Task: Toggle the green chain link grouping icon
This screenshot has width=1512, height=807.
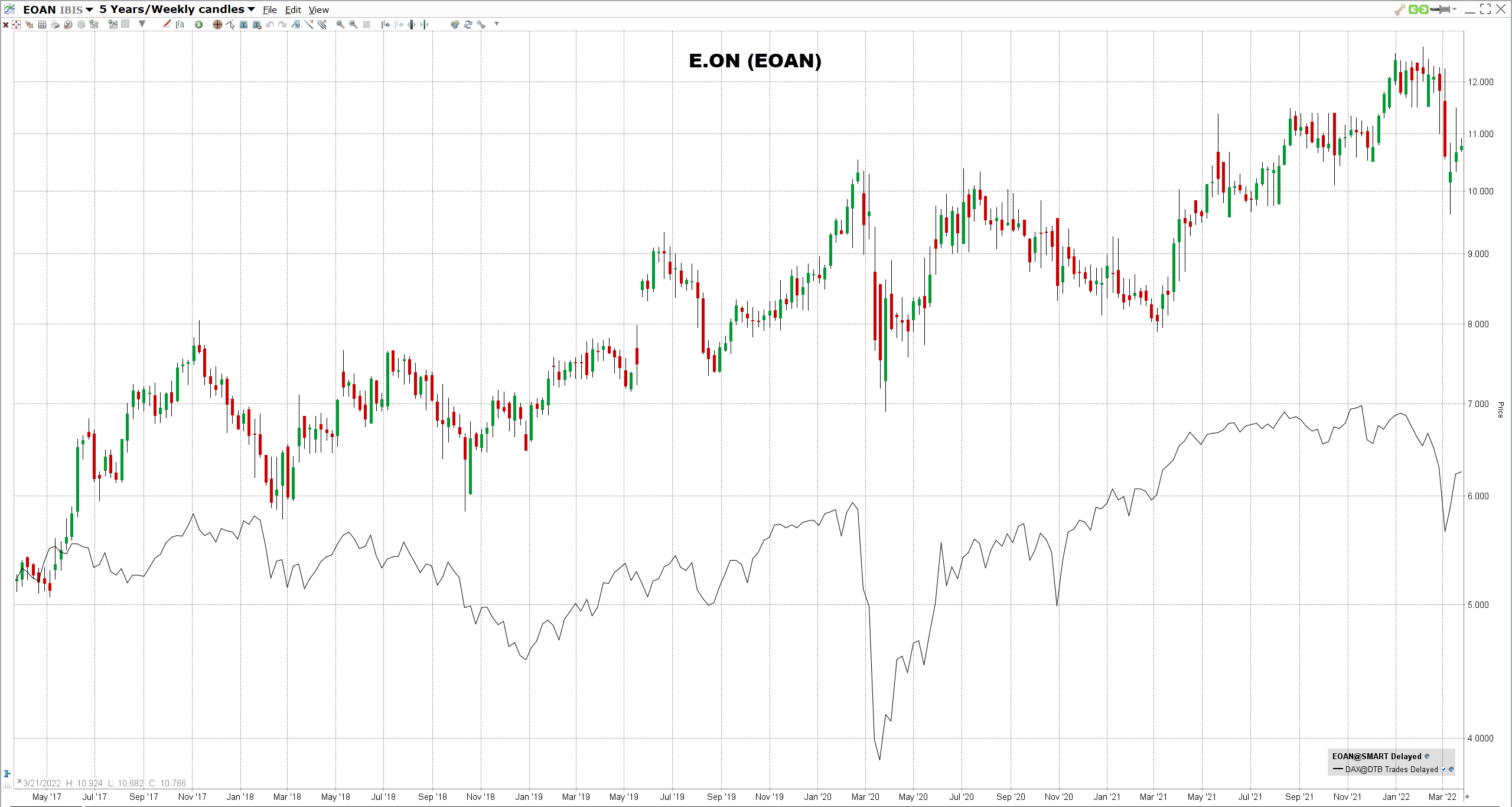Action: [1418, 9]
